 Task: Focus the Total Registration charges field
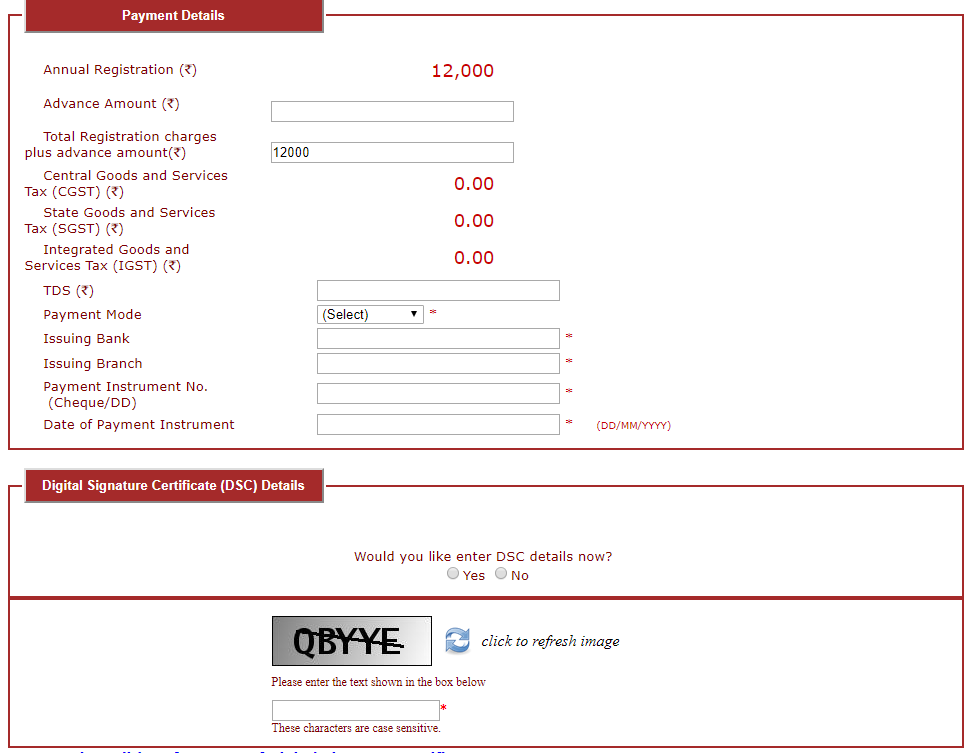pyautogui.click(x=392, y=153)
